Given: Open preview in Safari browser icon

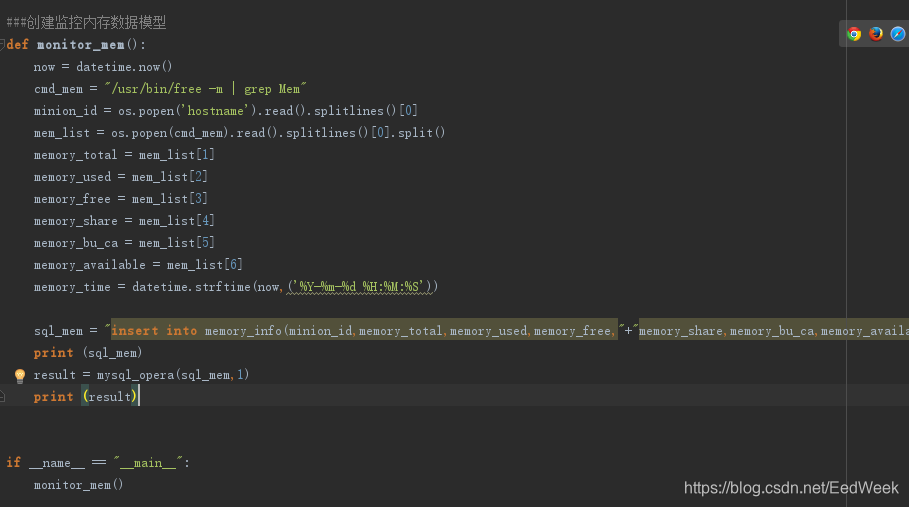Looking at the screenshot, I should 898,34.
